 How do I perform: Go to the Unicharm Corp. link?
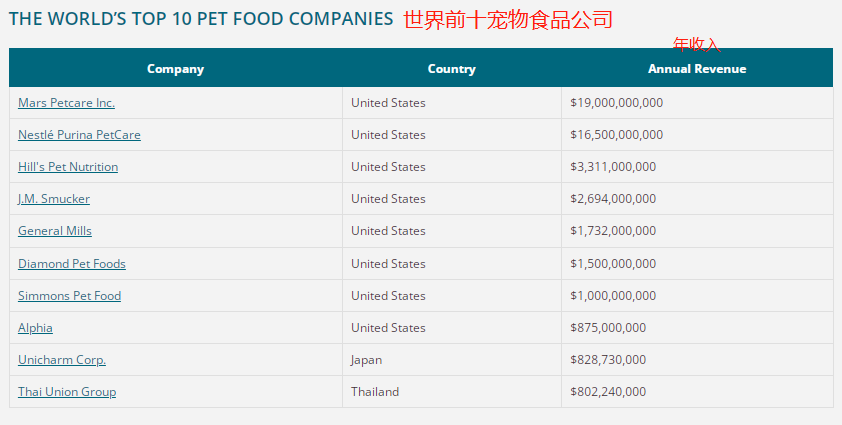[62, 360]
